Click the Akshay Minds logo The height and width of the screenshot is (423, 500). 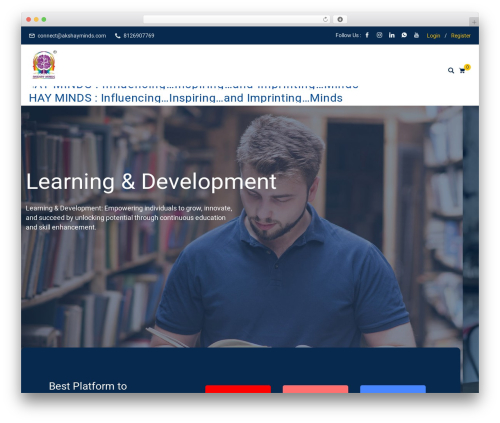[44, 65]
